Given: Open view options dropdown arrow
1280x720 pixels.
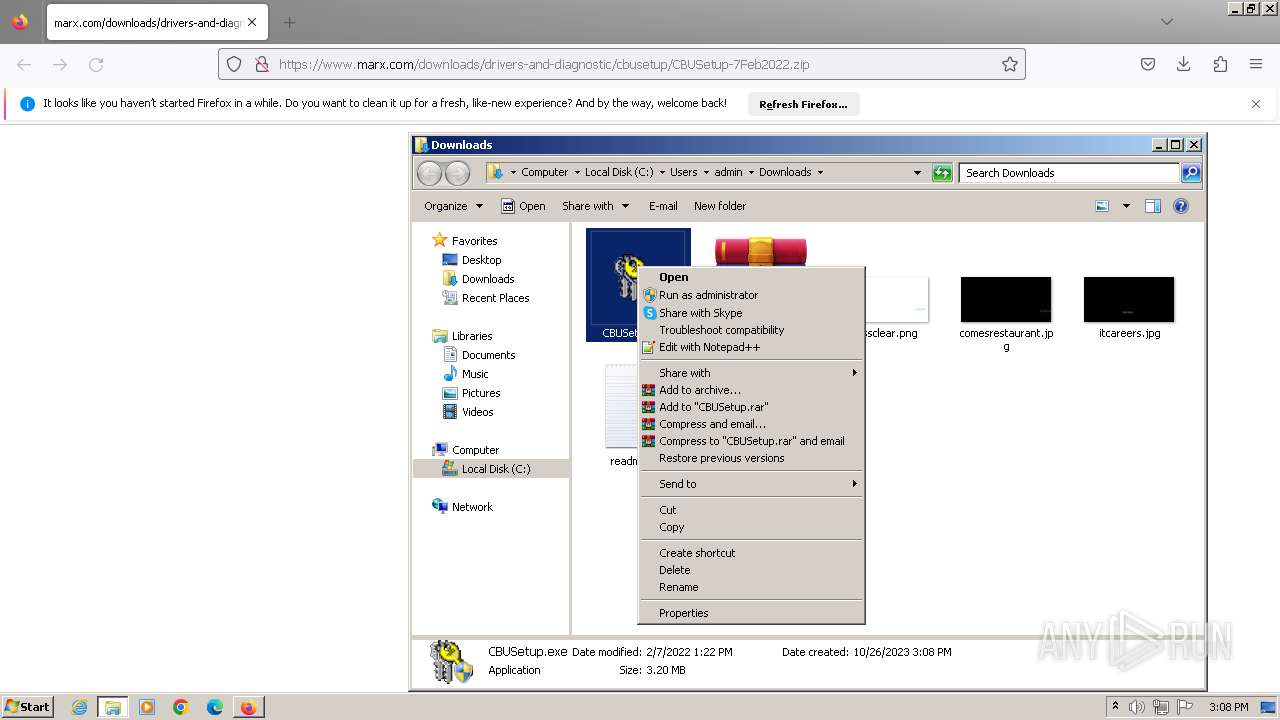Looking at the screenshot, I should [x=1126, y=206].
